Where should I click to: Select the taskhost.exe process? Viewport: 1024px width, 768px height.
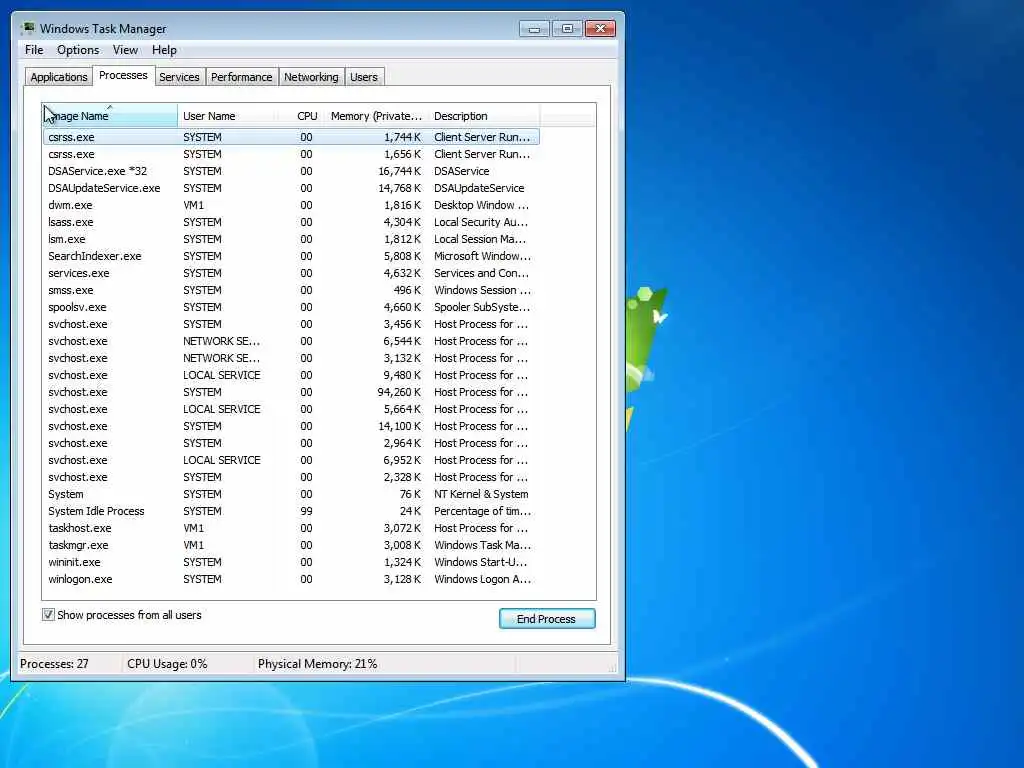tap(291, 528)
